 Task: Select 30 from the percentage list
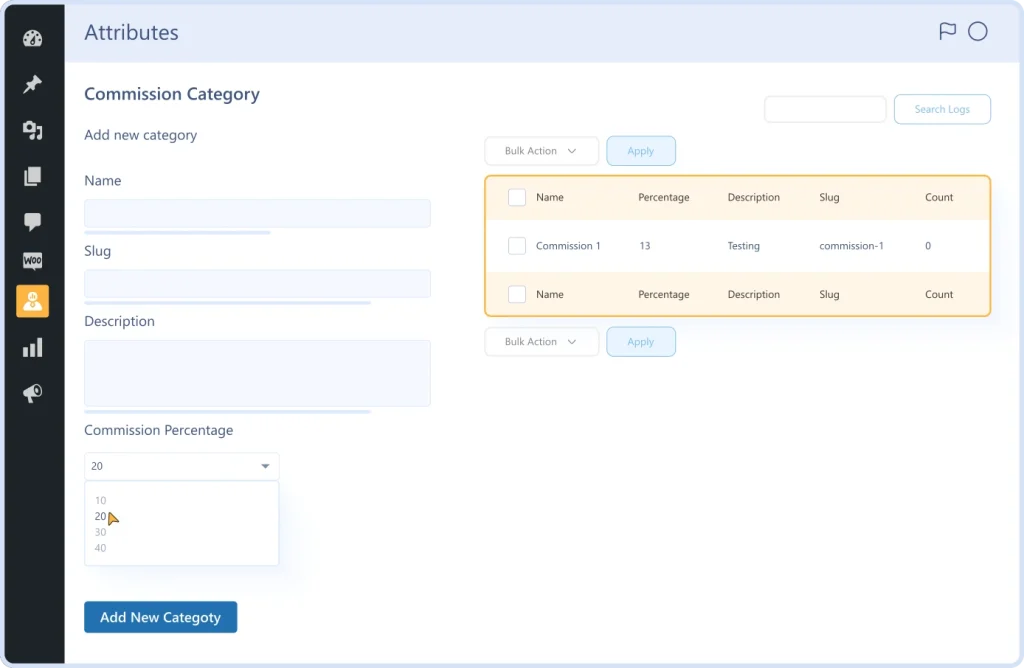(101, 532)
